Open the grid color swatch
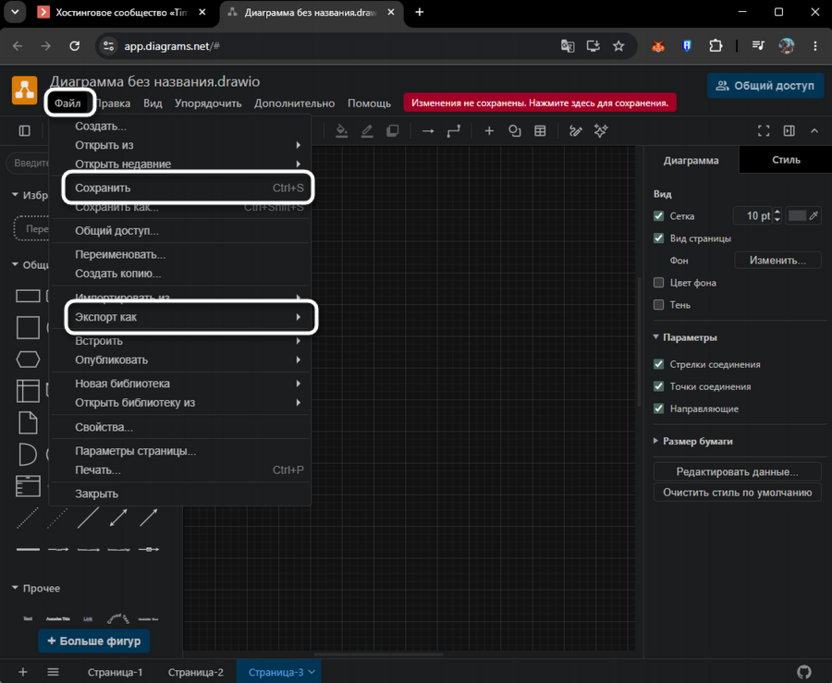Image resolution: width=832 pixels, height=683 pixels. [x=797, y=215]
